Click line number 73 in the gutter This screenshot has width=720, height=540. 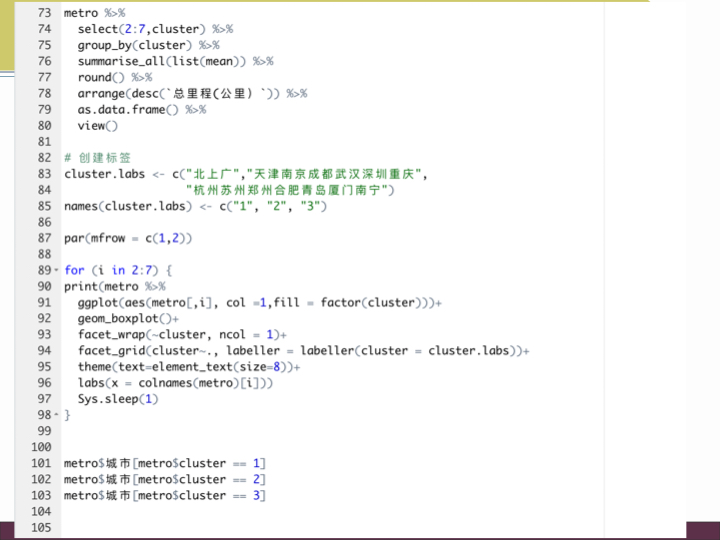(x=43, y=13)
